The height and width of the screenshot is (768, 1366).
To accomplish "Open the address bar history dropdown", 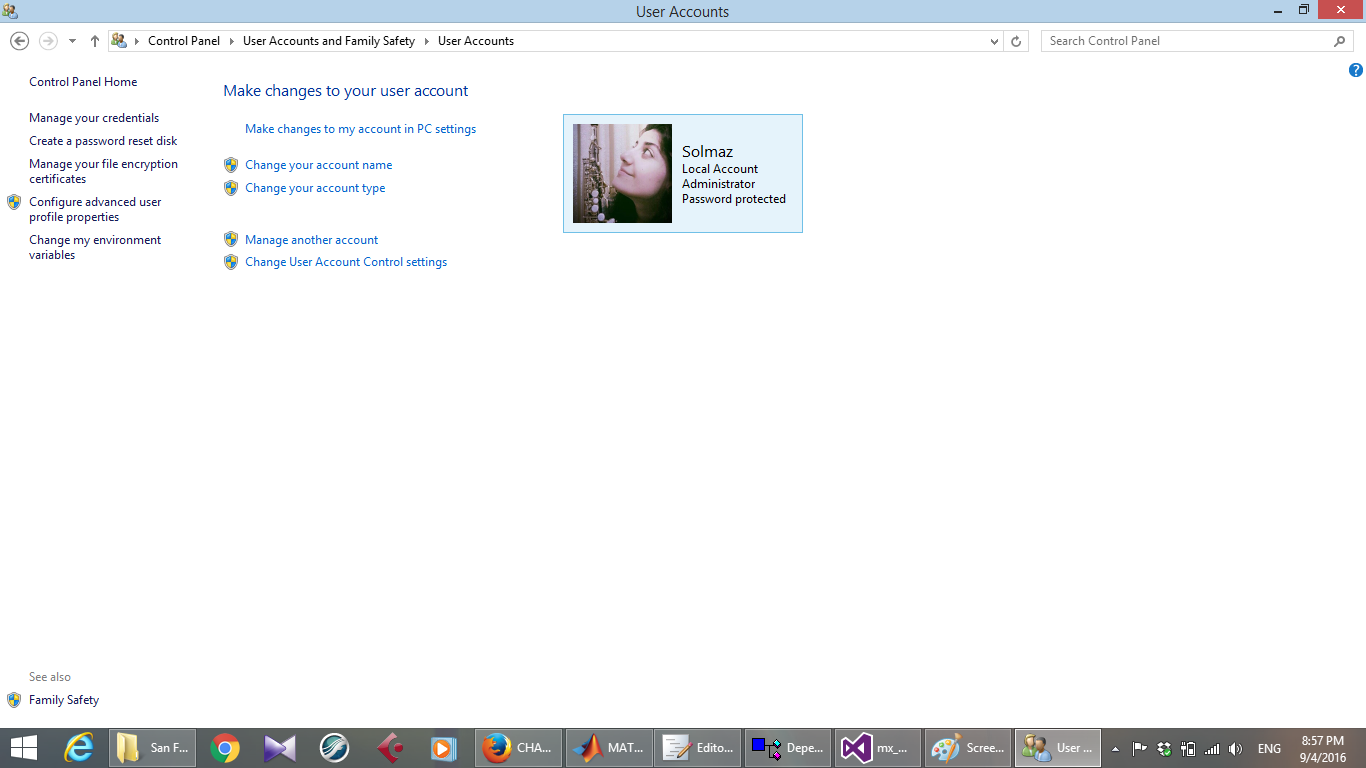I will tap(994, 41).
